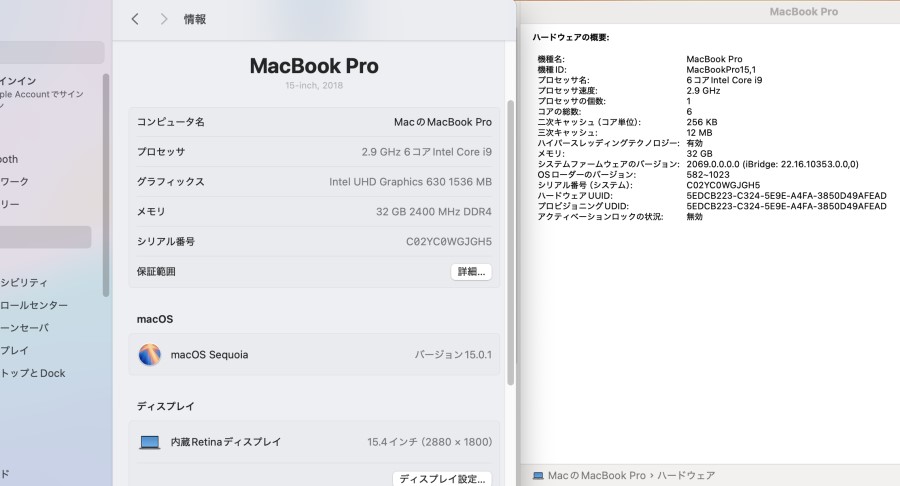
Task: Click the built-in Retina display laptop icon
Action: click(x=150, y=442)
